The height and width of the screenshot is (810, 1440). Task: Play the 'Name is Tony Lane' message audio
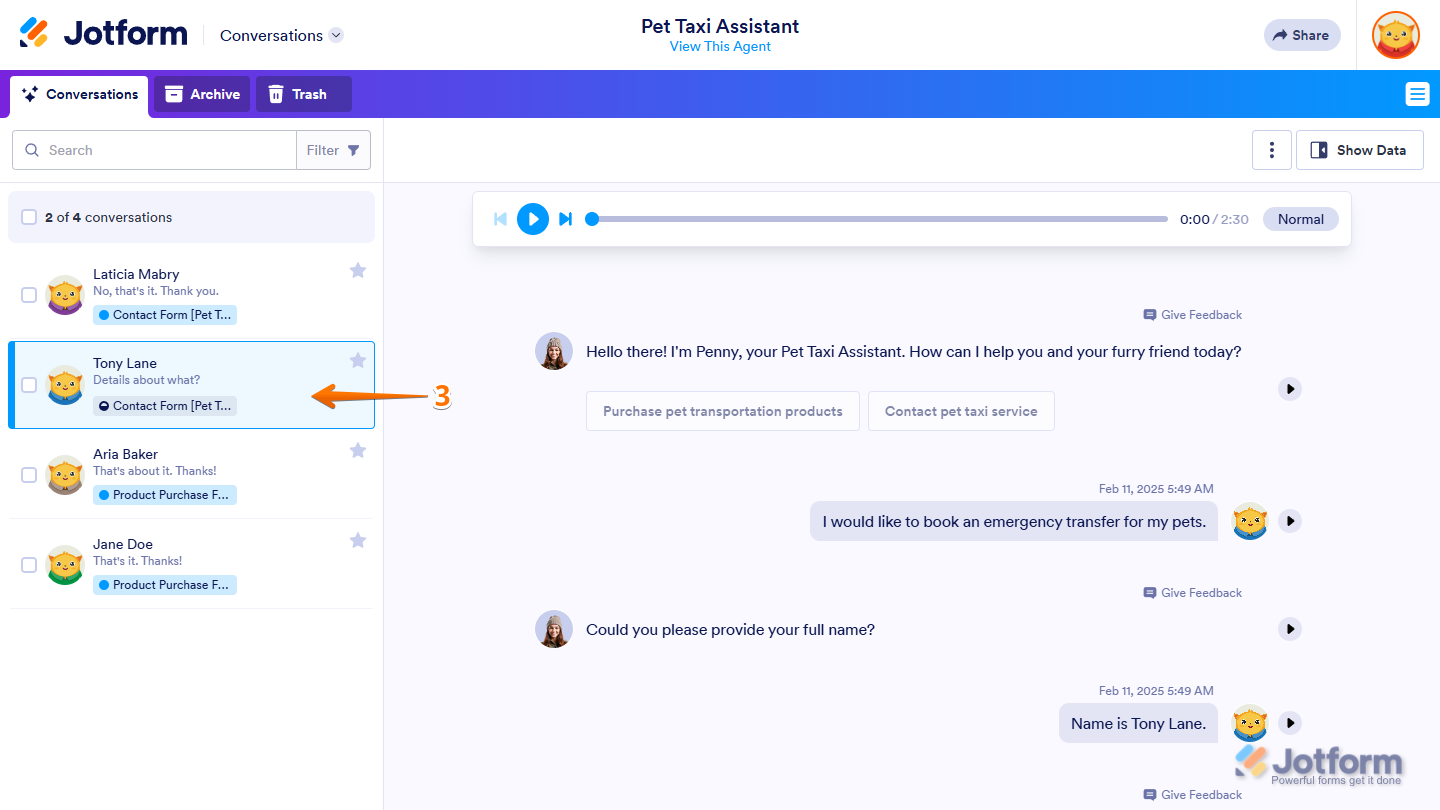click(x=1290, y=722)
